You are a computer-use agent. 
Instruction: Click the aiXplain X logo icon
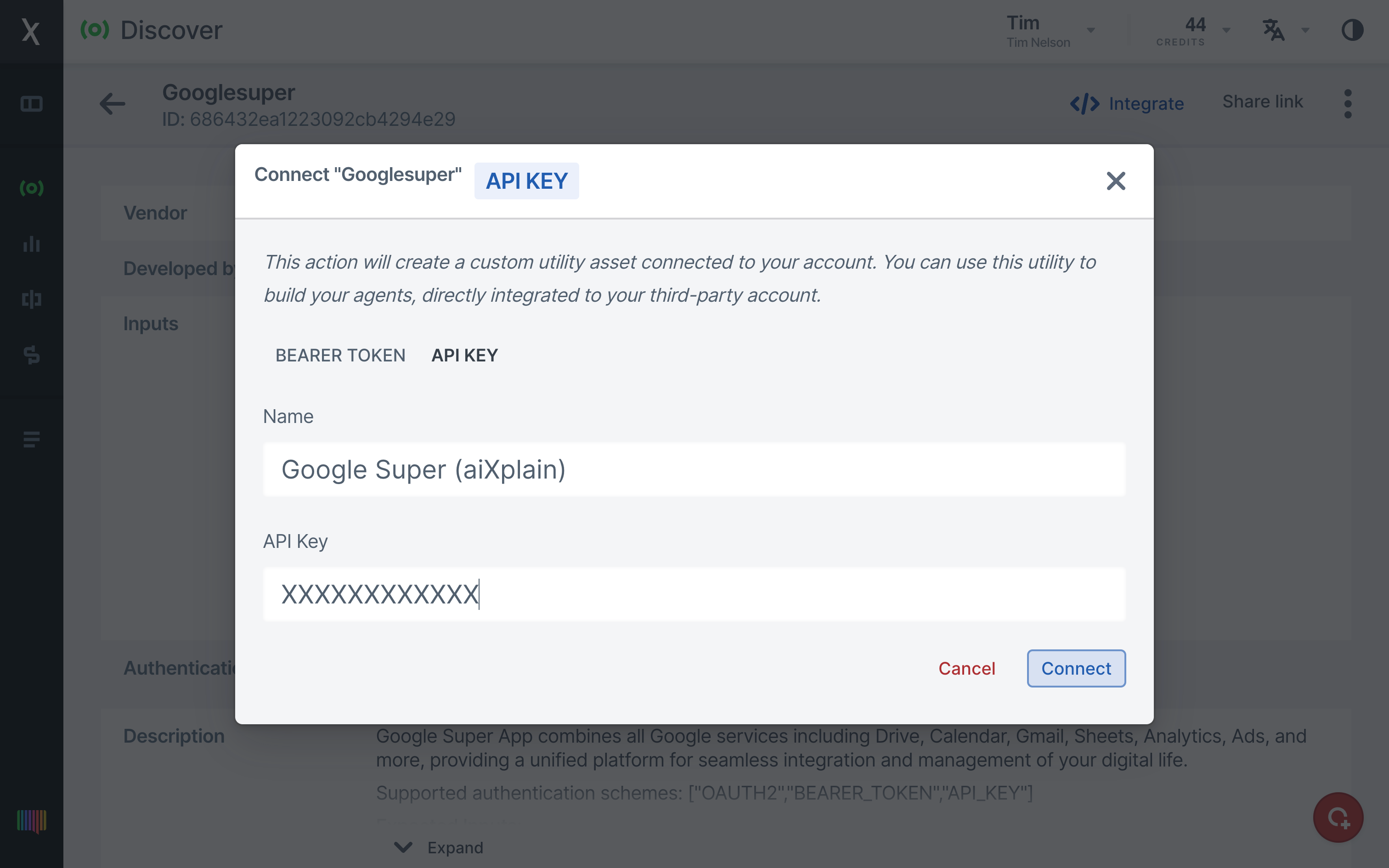[31, 31]
